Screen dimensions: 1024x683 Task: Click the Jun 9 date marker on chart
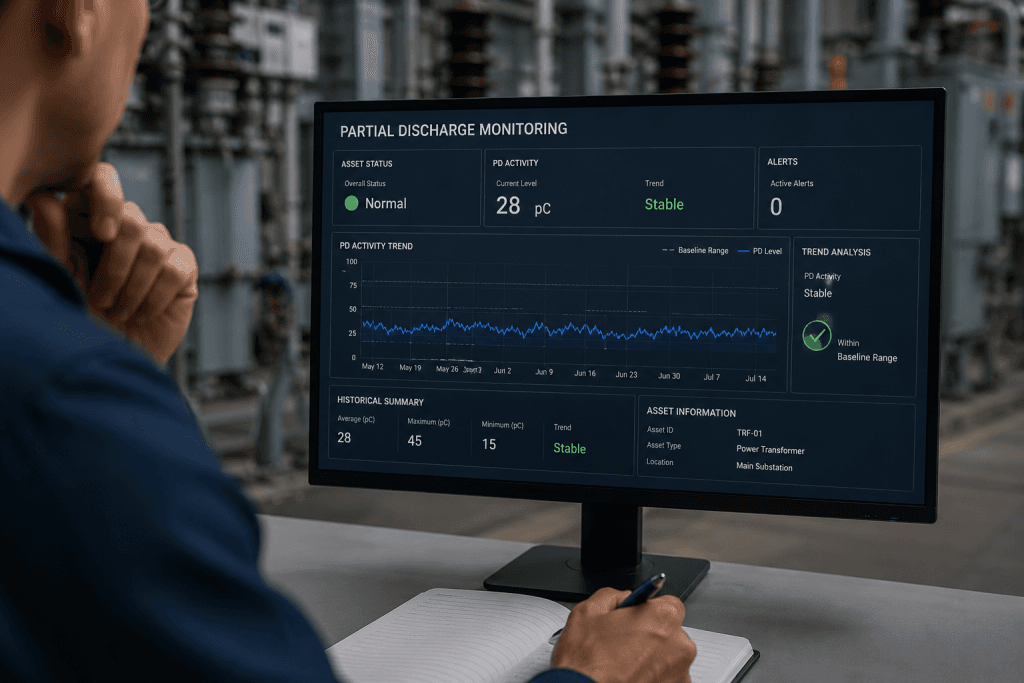[x=544, y=372]
